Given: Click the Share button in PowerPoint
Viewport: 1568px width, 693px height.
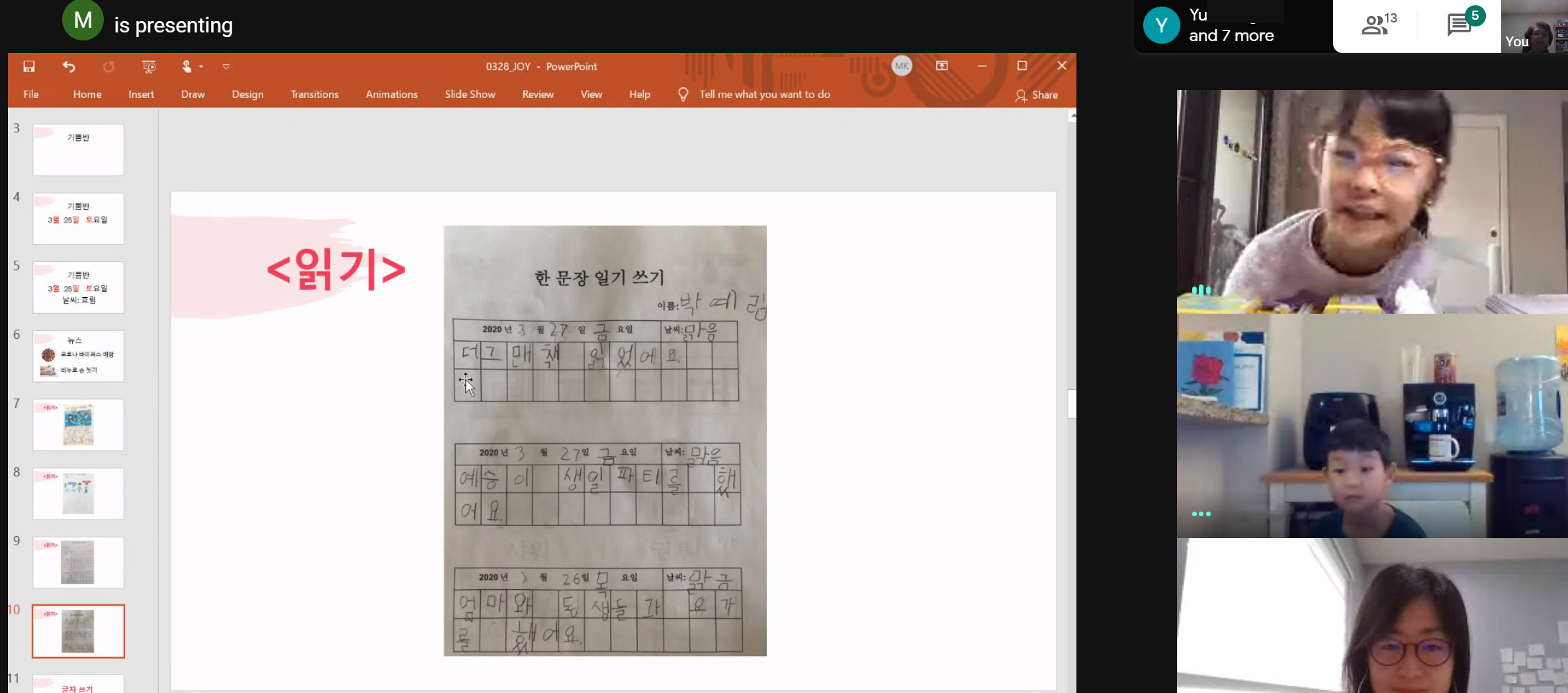Looking at the screenshot, I should (1037, 95).
